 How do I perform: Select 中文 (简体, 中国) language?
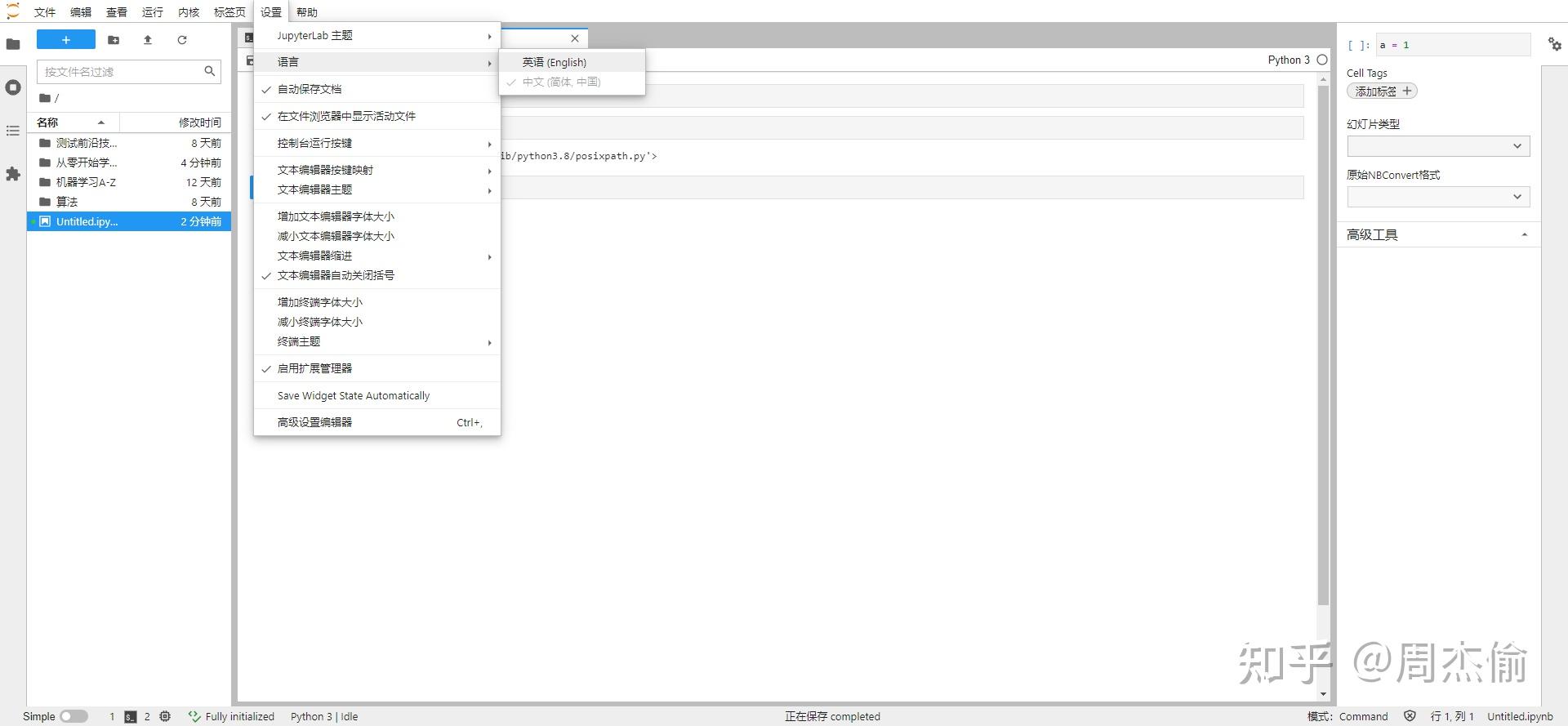pos(572,82)
